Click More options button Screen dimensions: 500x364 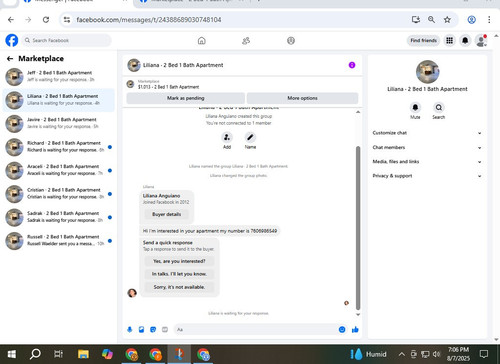point(302,98)
